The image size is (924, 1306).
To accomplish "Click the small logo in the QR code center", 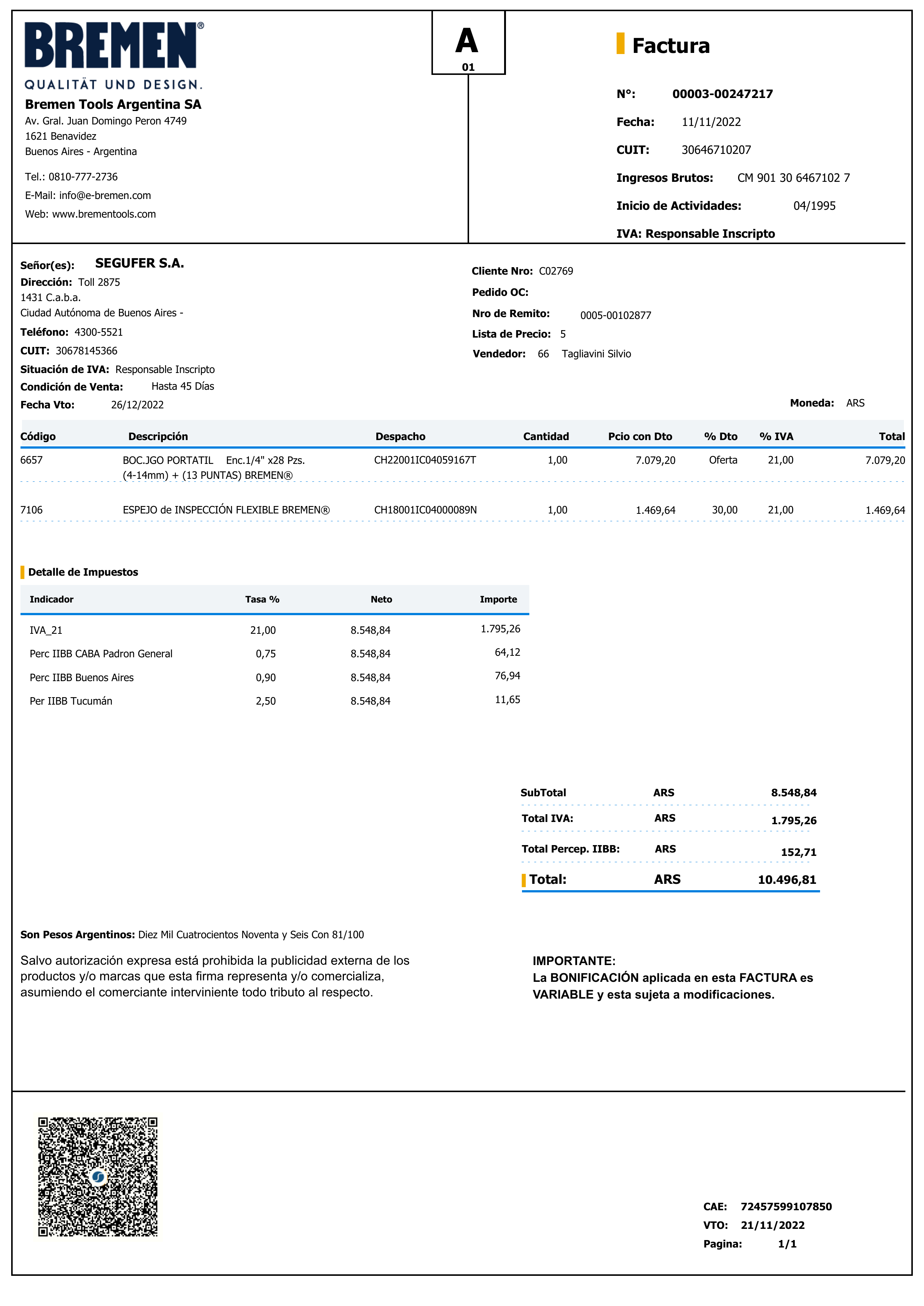I will (x=98, y=1176).
